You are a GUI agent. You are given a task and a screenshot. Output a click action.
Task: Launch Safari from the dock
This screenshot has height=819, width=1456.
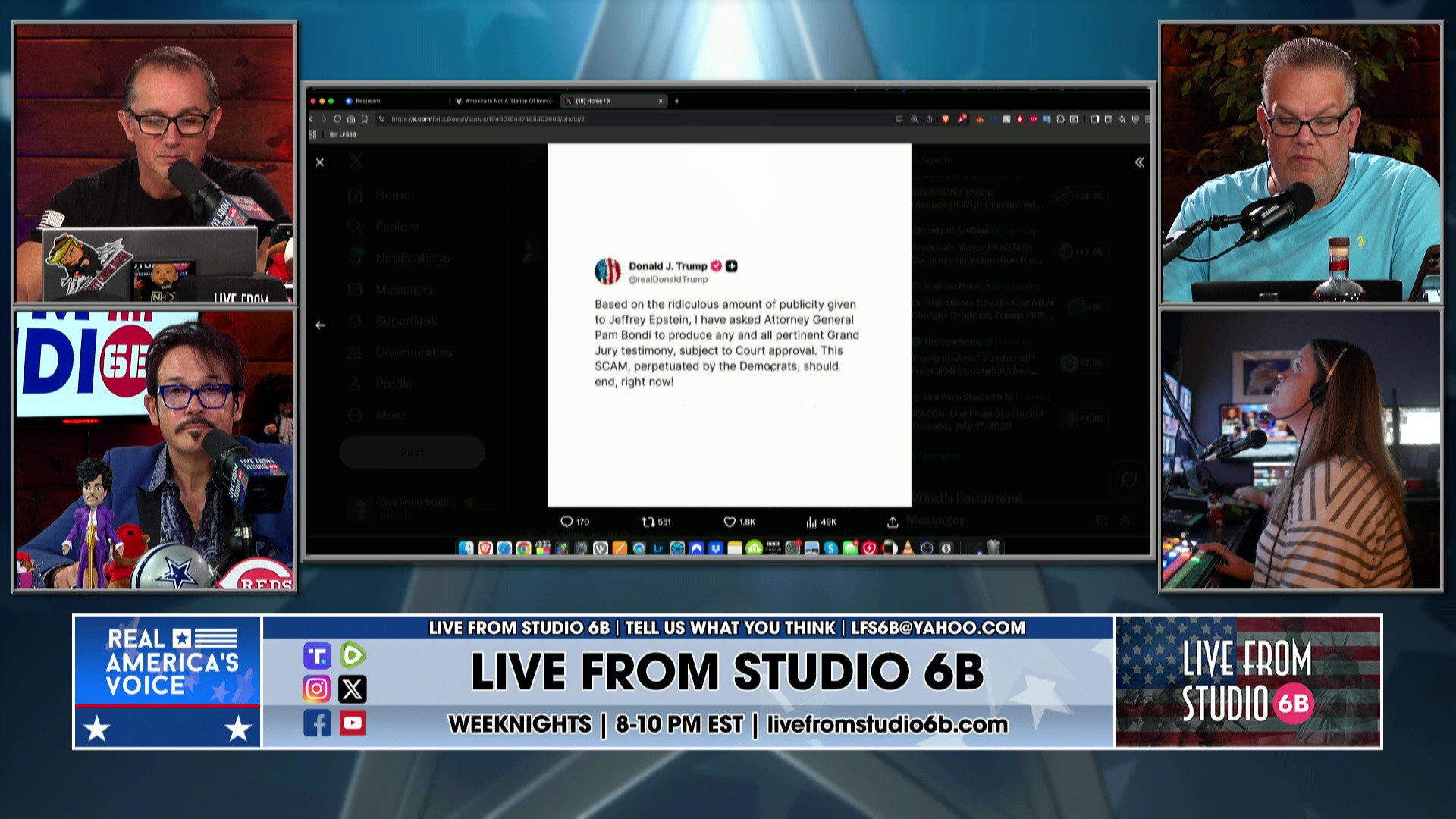504,548
